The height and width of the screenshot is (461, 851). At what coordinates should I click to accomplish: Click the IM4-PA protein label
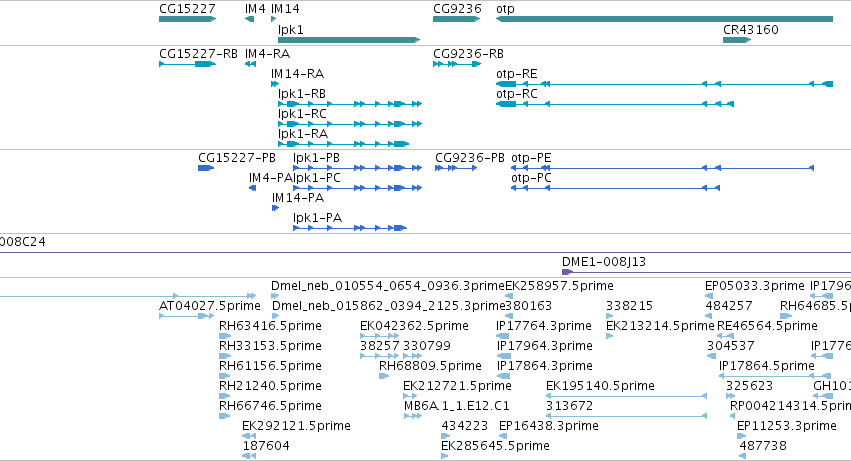coord(270,178)
